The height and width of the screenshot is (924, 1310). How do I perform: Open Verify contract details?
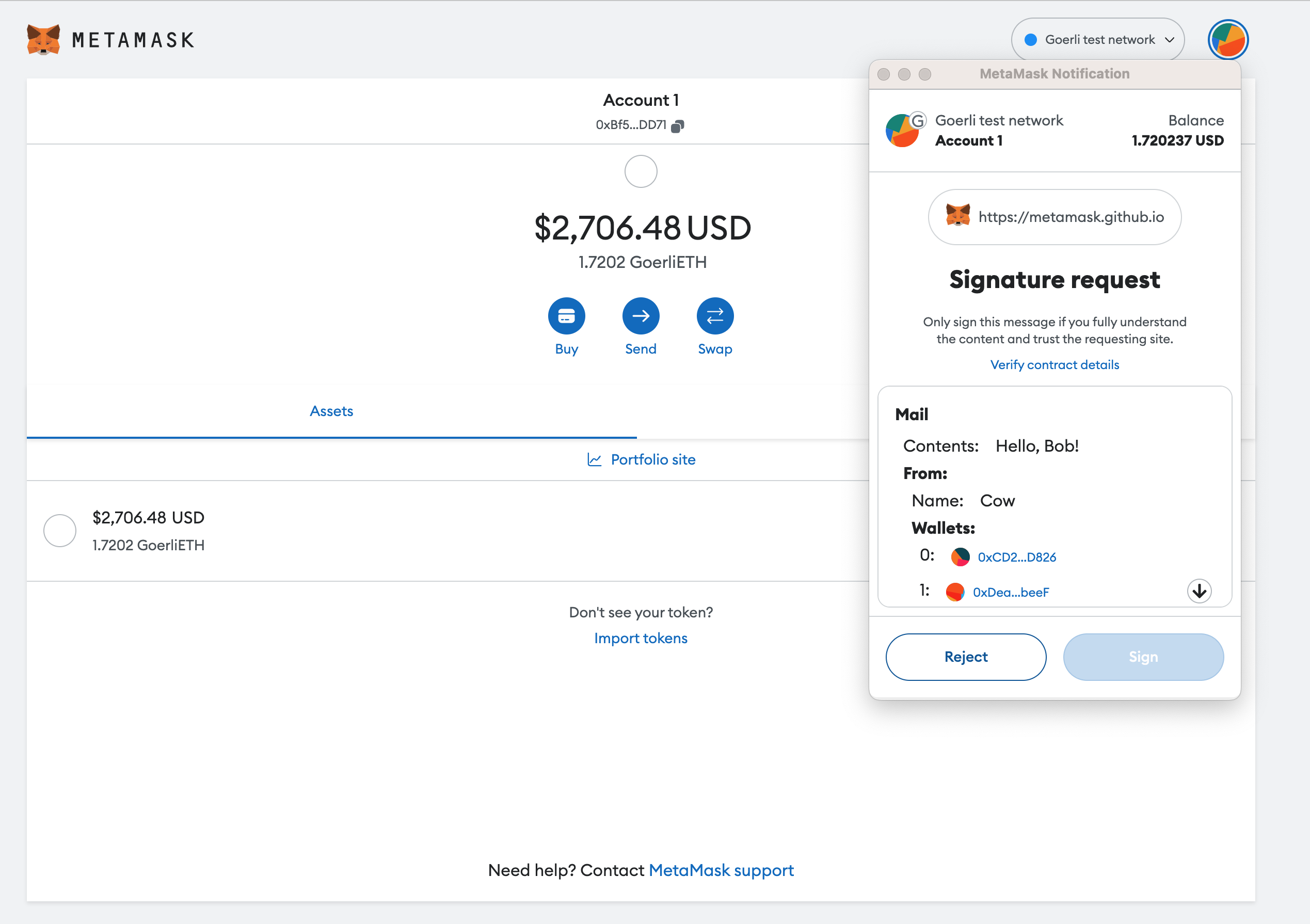click(1055, 364)
